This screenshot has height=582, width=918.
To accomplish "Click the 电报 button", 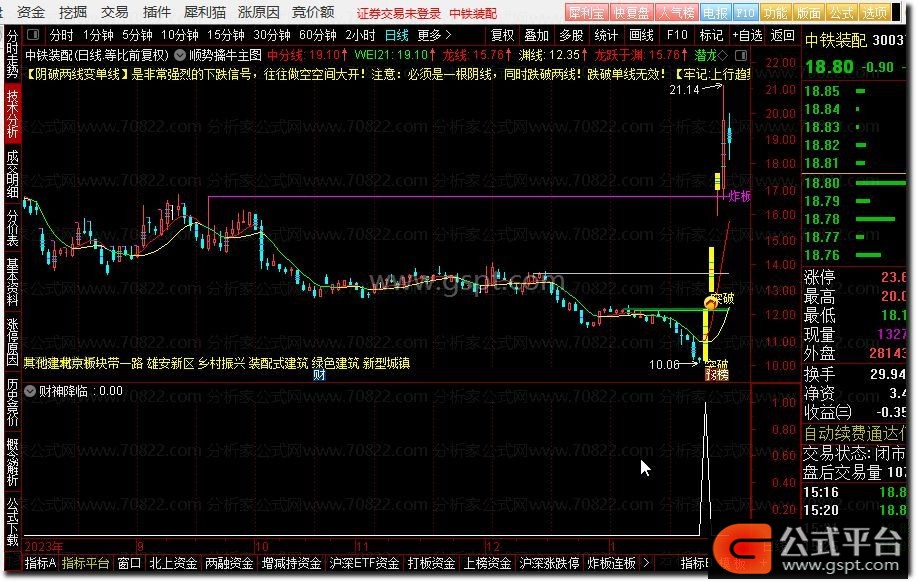I will click(x=715, y=12).
